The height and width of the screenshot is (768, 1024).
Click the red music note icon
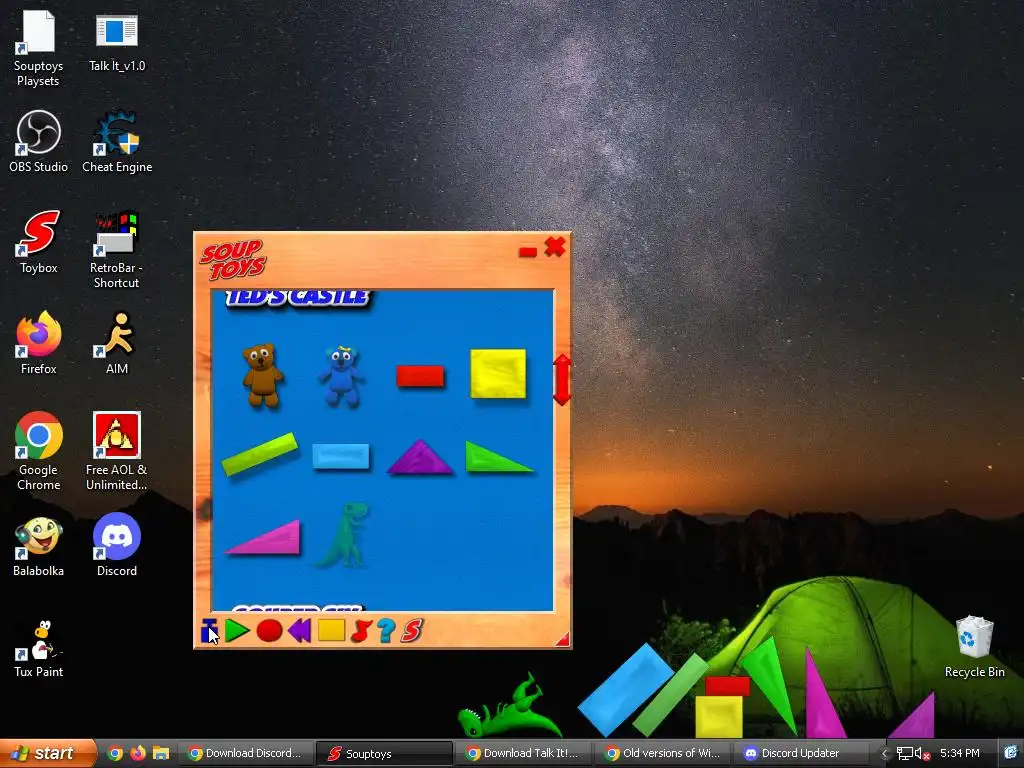point(361,631)
